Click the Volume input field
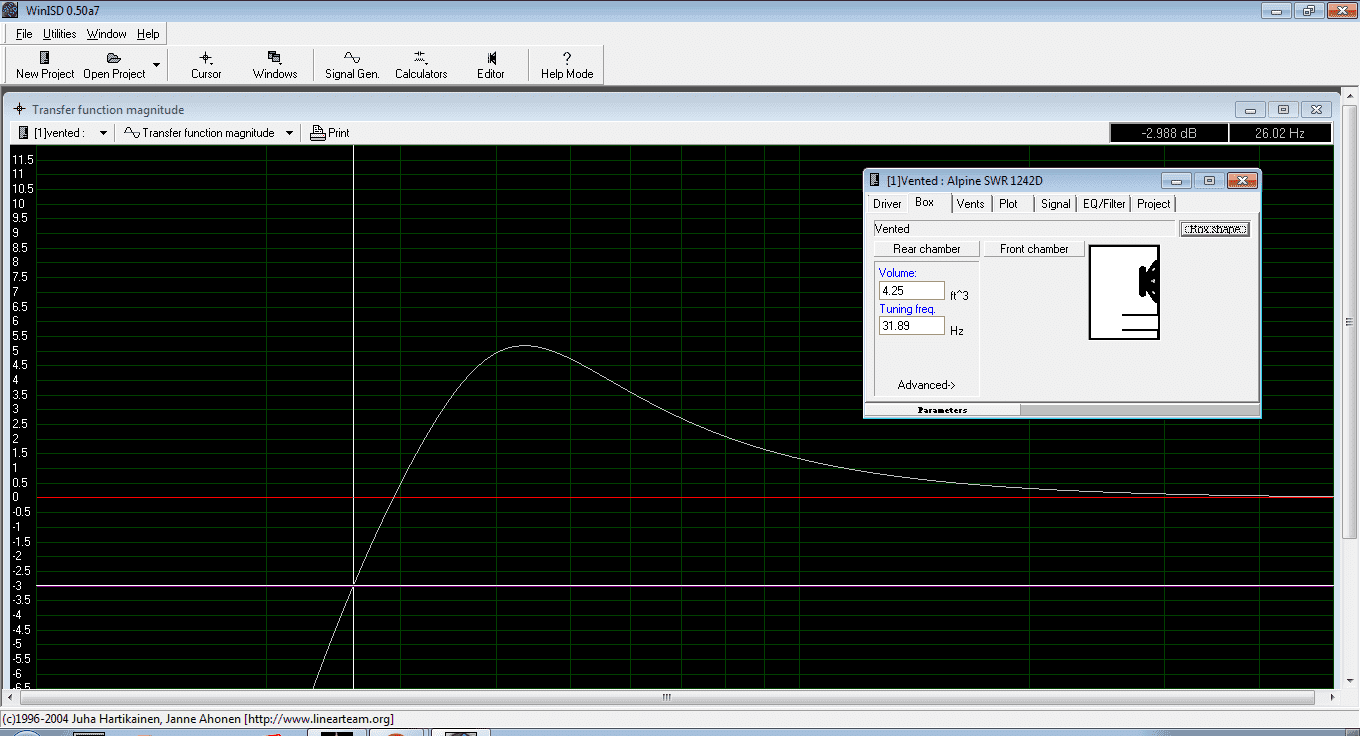 [911, 291]
